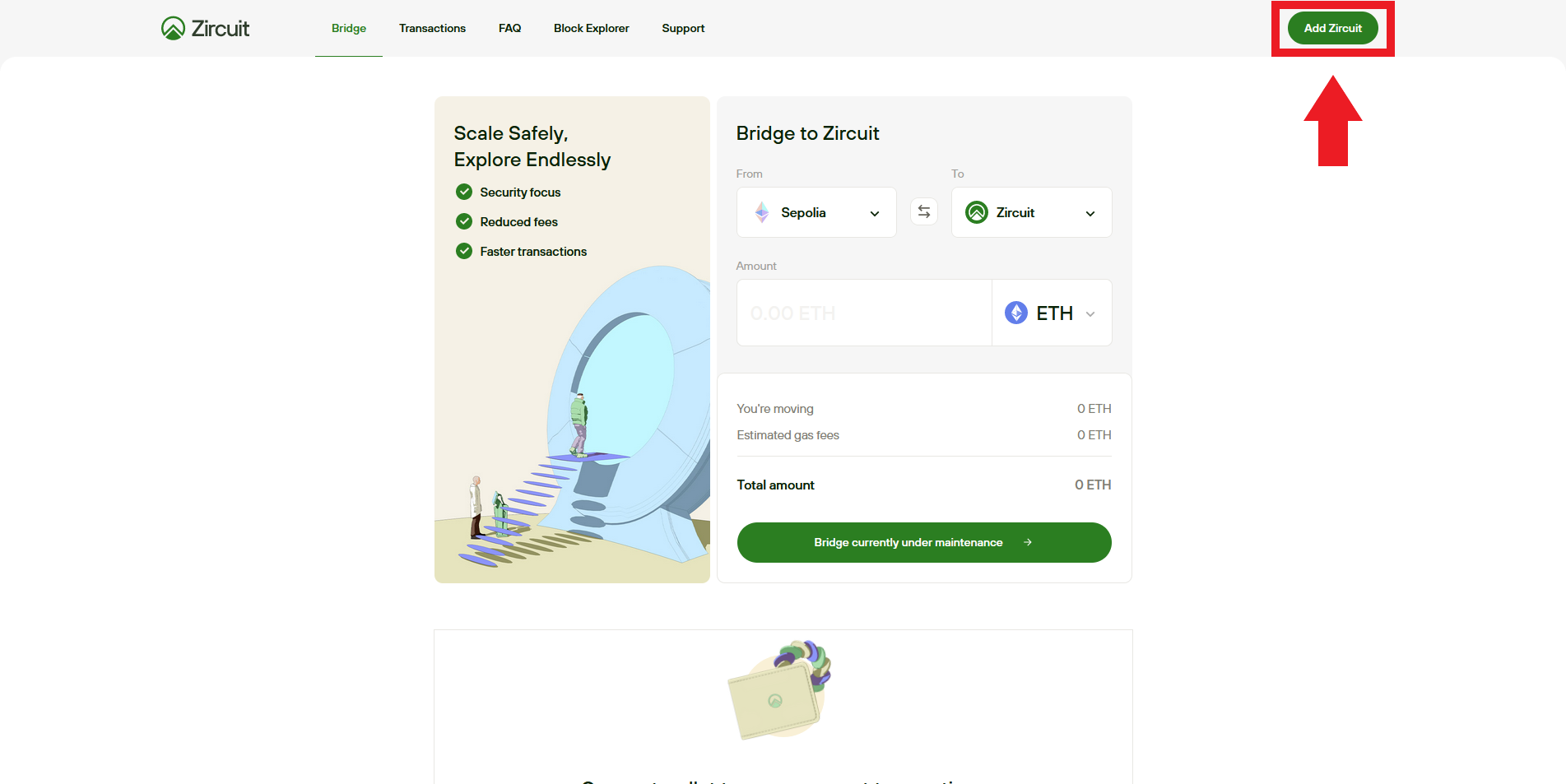Image resolution: width=1566 pixels, height=784 pixels.
Task: Open the ETH token selector dropdown
Action: (1090, 313)
